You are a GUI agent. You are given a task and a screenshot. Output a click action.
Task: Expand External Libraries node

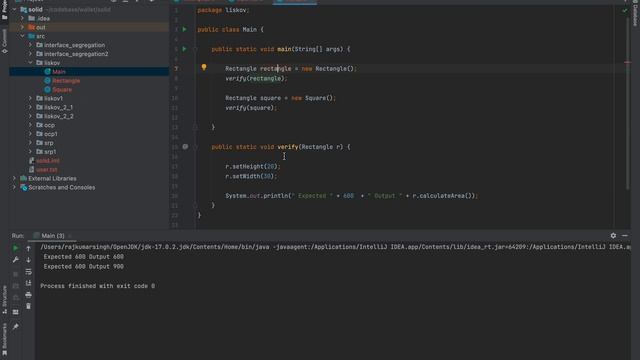[x=15, y=178]
